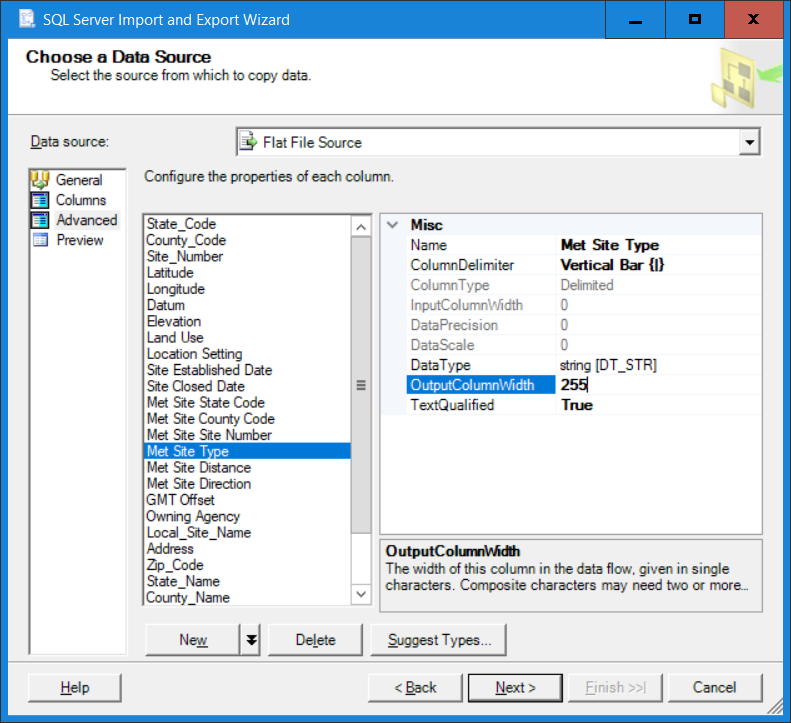Click Suggest Types button
The image size is (791, 723).
438,640
